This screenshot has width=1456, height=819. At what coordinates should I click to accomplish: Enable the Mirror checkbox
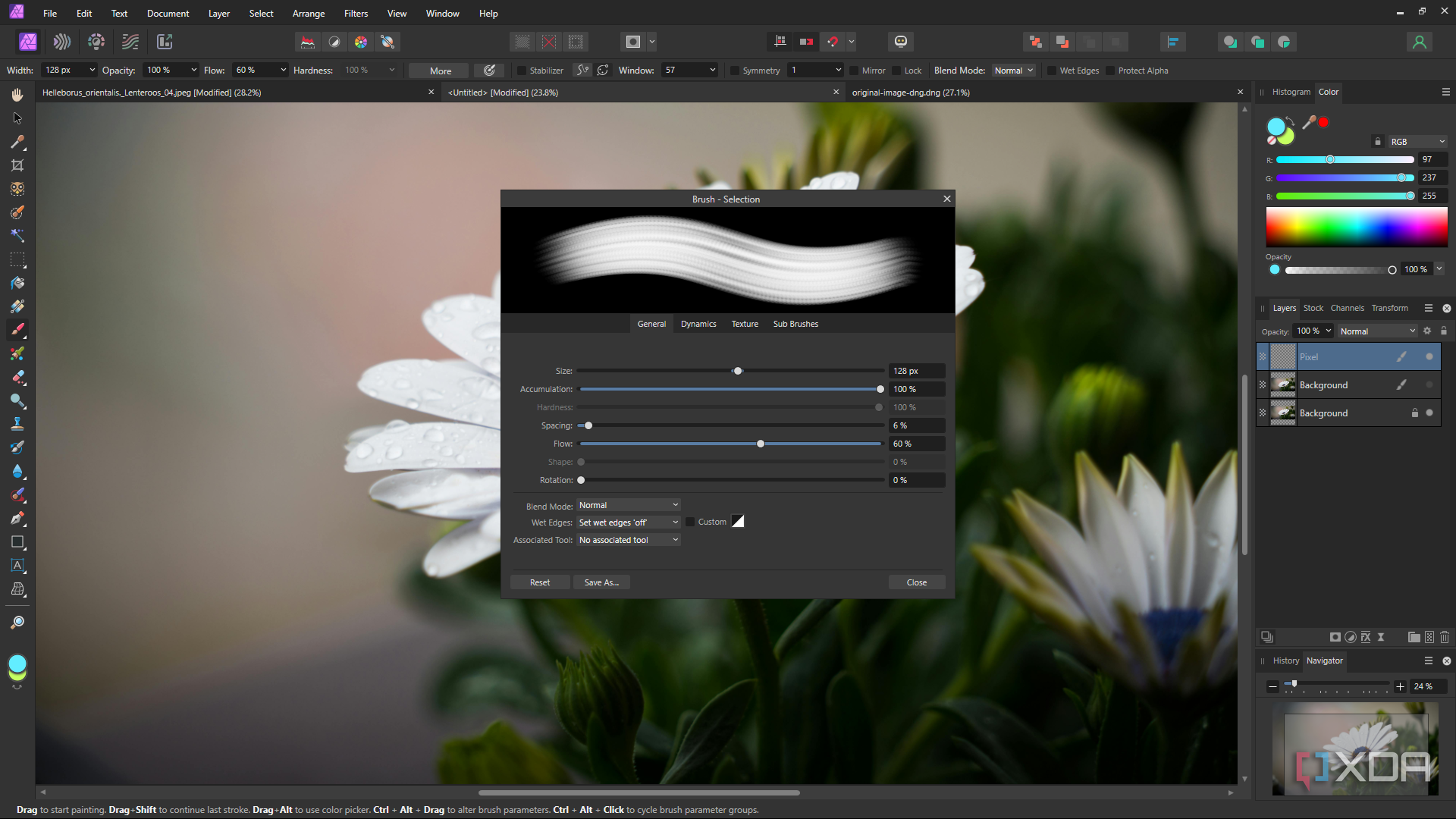pos(854,71)
